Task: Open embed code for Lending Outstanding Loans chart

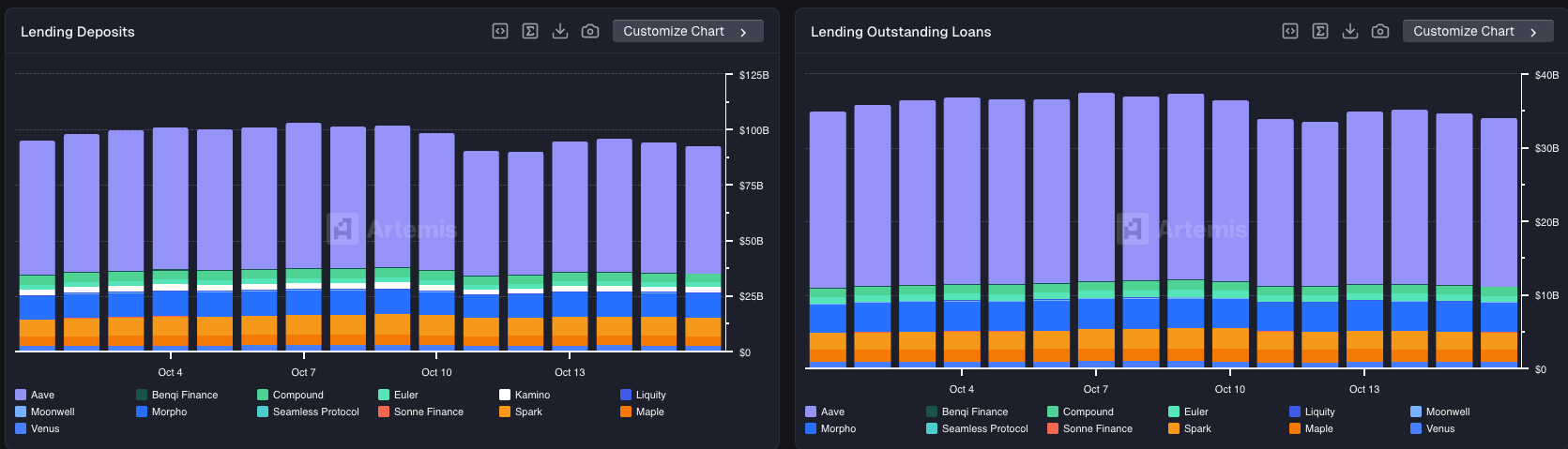Action: (x=1290, y=31)
